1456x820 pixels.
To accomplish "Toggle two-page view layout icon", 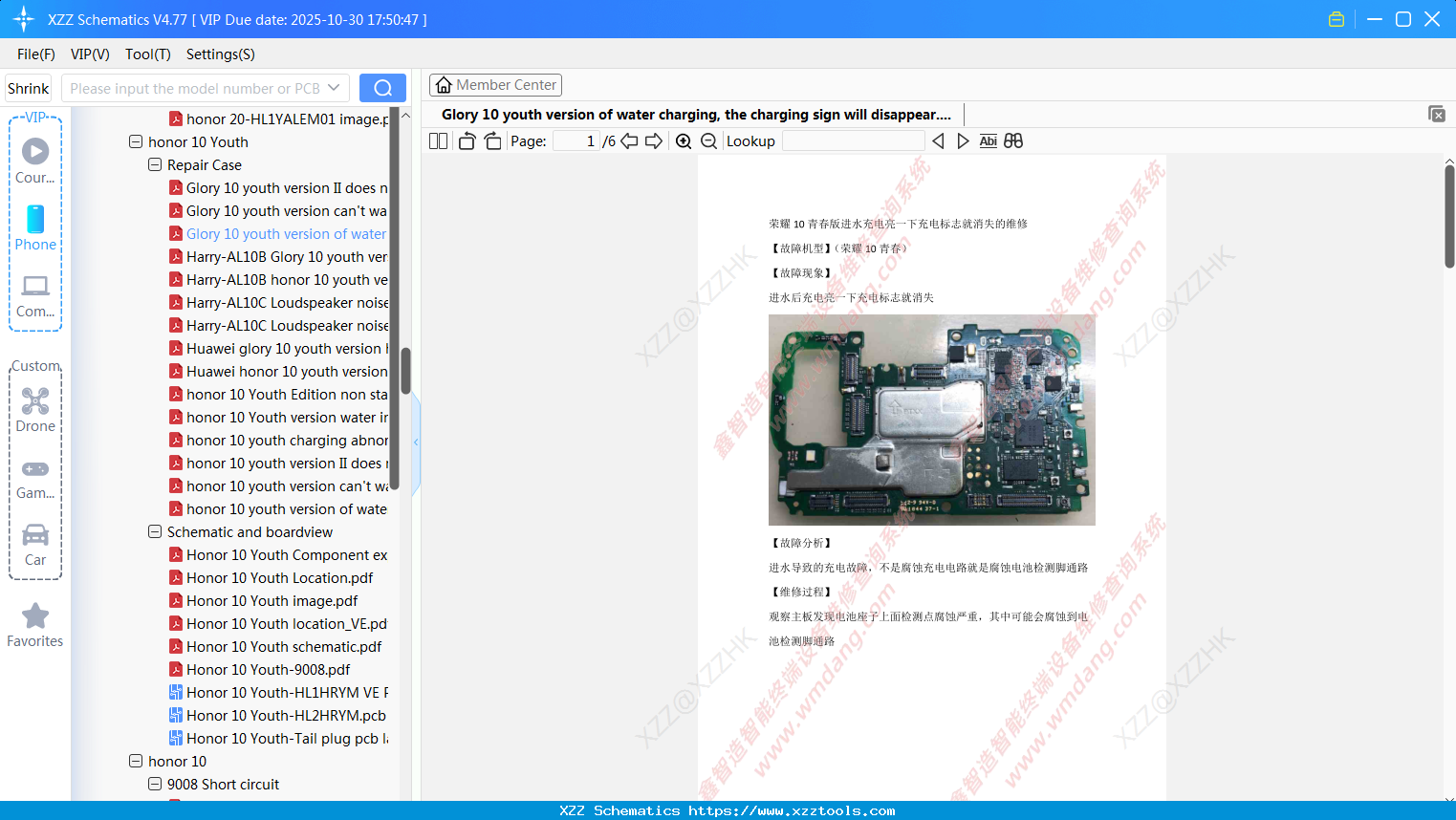I will click(x=439, y=141).
